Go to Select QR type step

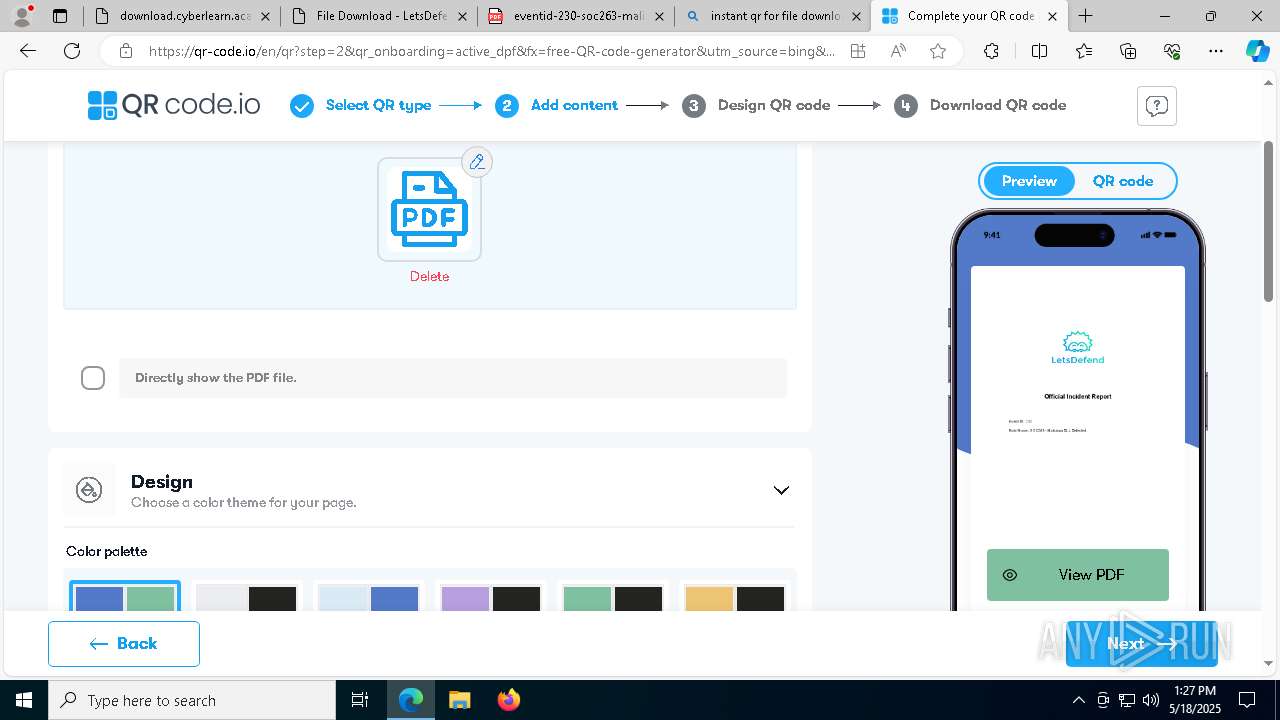click(x=361, y=105)
